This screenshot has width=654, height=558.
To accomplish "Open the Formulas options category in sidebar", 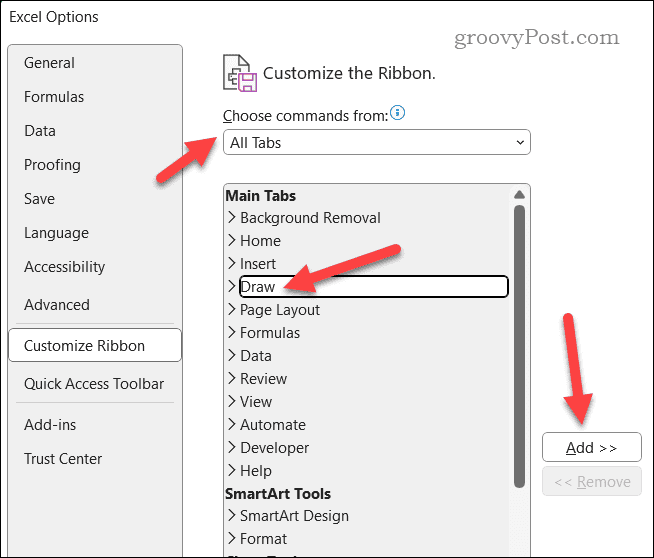I will (54, 97).
